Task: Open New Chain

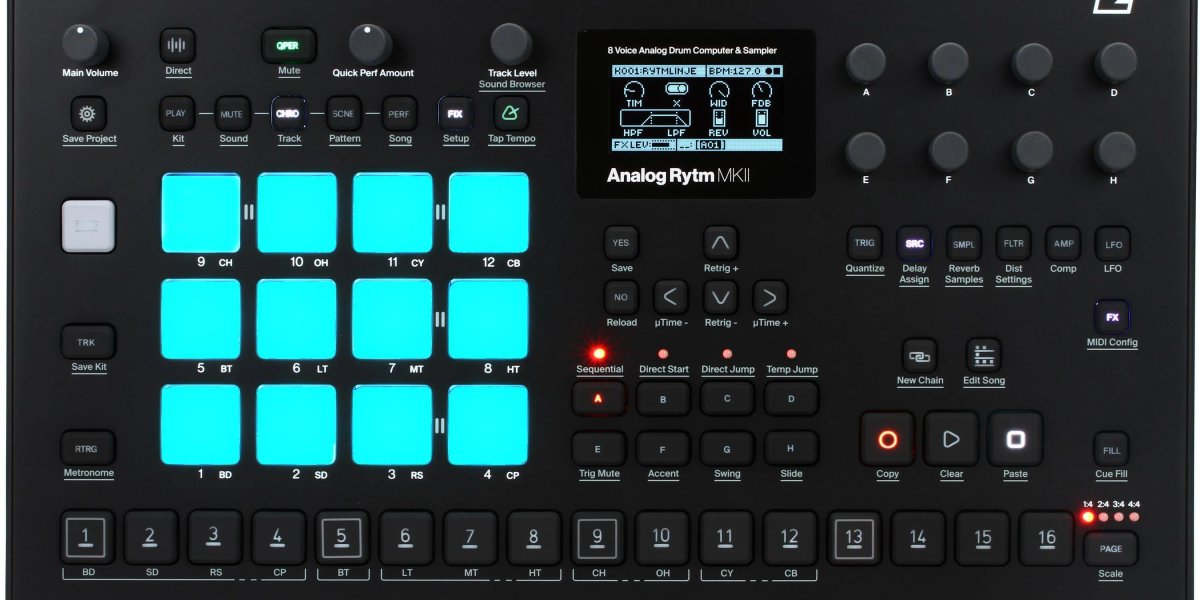Action: coord(918,356)
